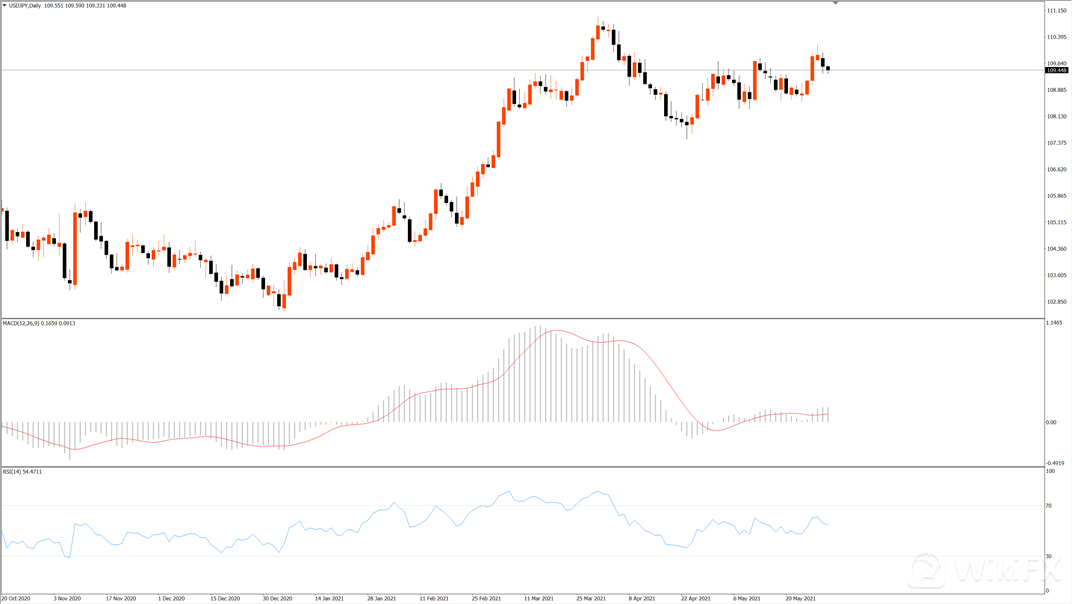Viewport: 1072px width, 604px height.
Task: Select the MACD(12,26,9) indicator label
Action: (x=24, y=323)
